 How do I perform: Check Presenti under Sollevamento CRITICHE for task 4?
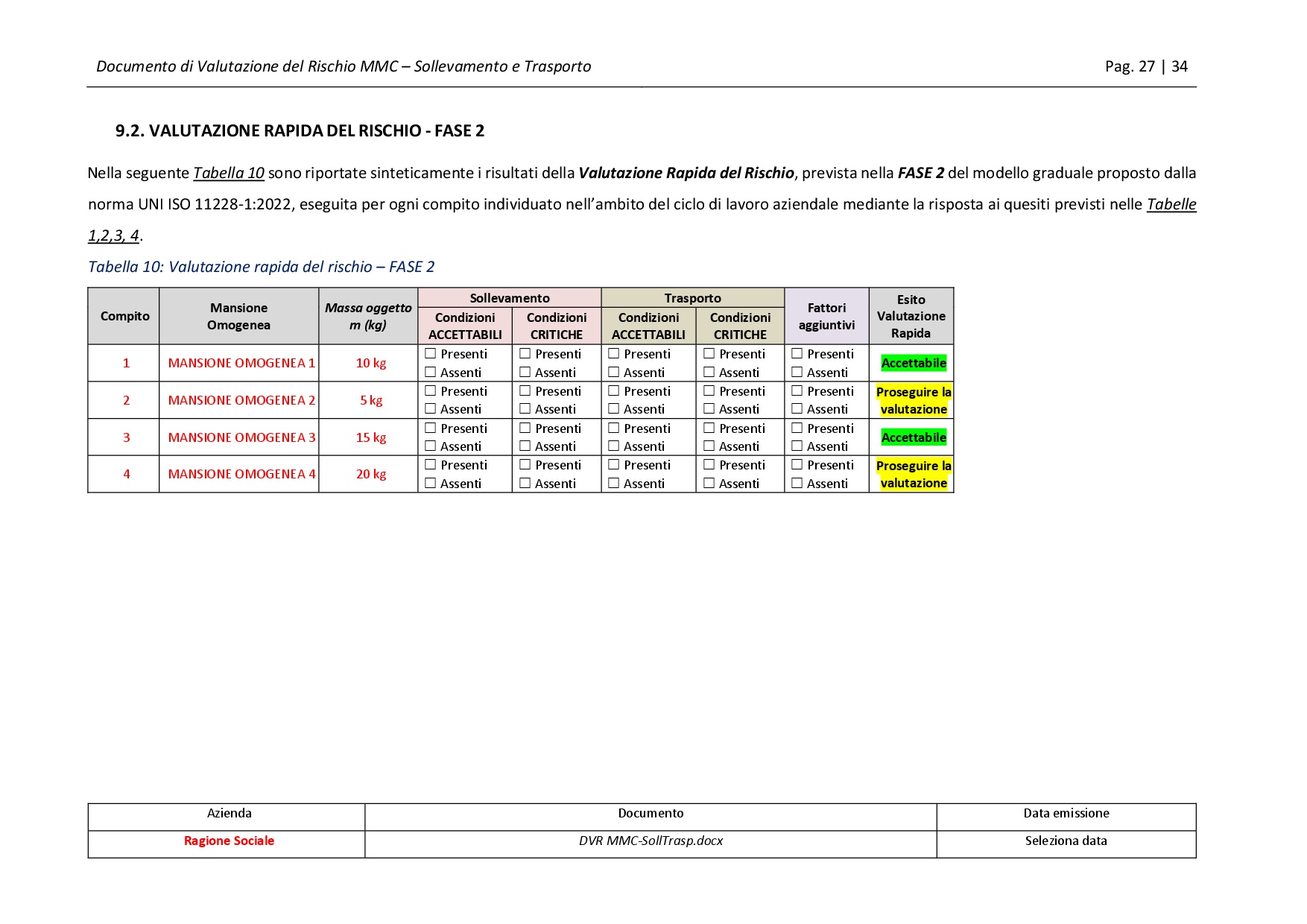[525, 465]
